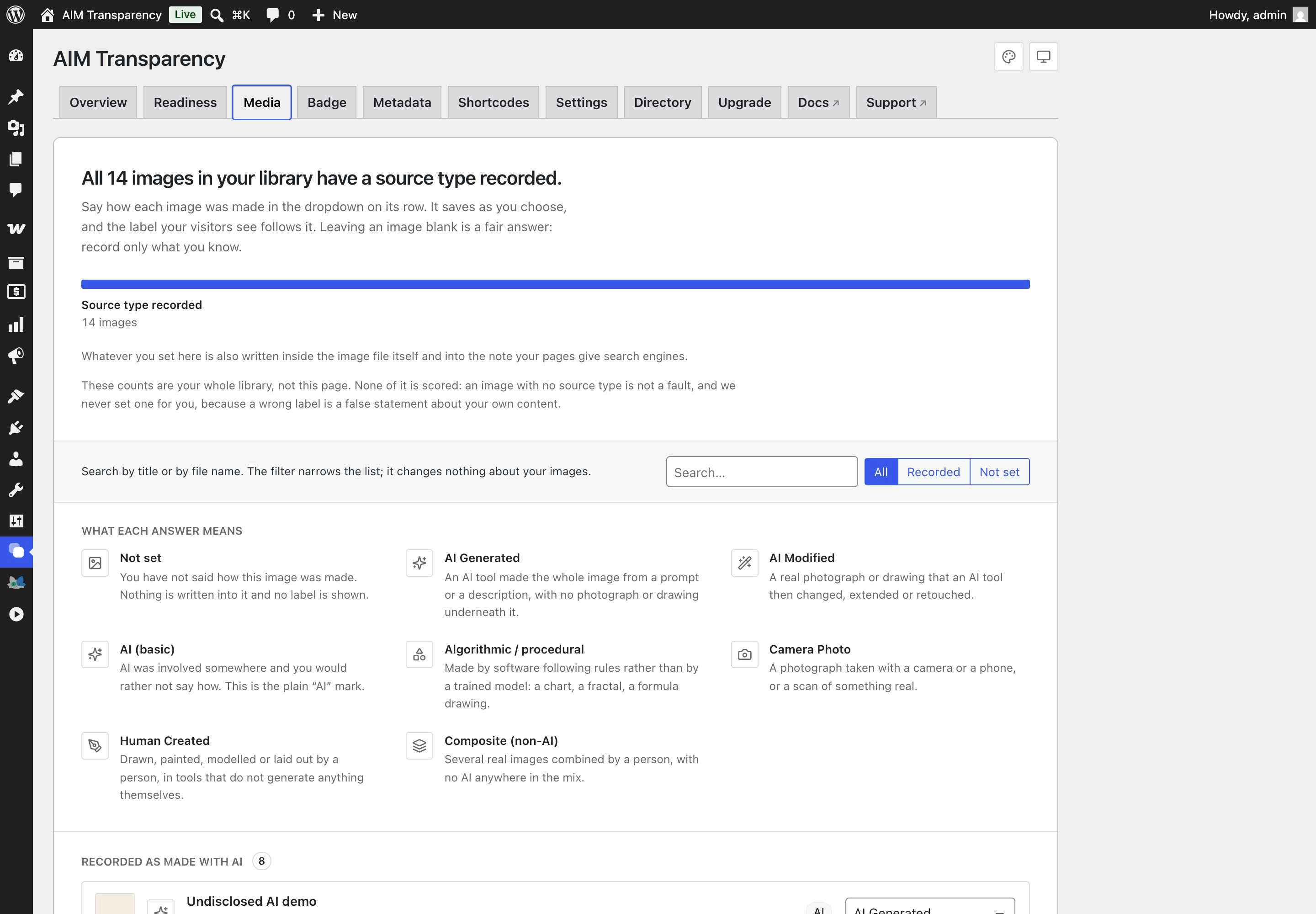1316x914 pixels.
Task: Visit the site via the home icon
Action: click(x=48, y=15)
